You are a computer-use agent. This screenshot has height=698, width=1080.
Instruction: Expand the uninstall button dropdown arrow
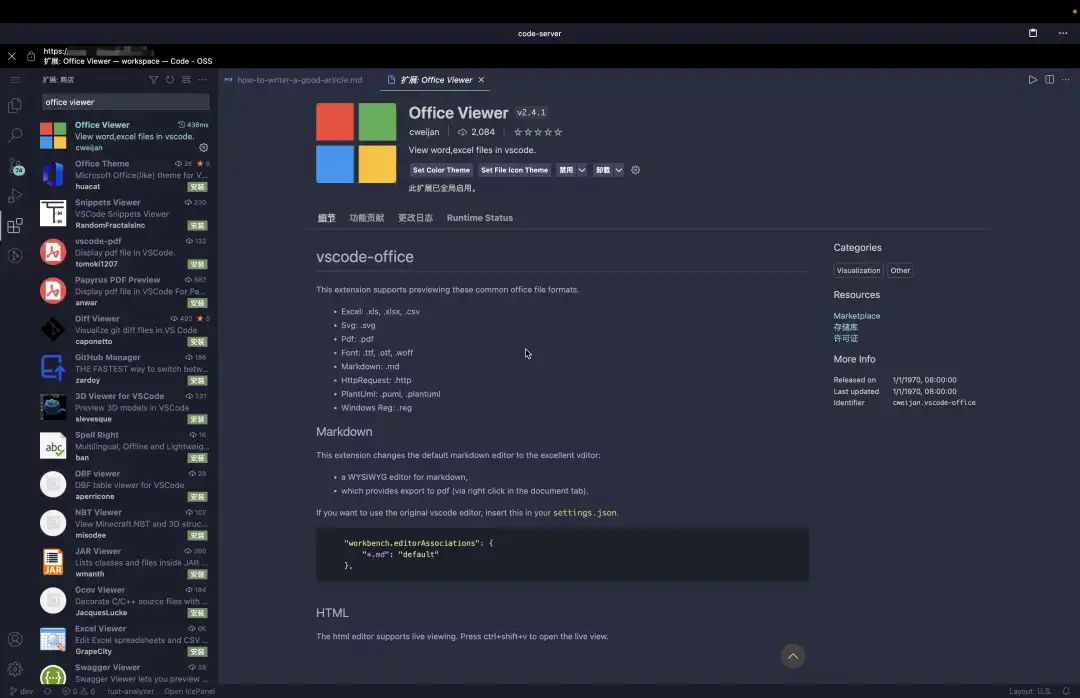619,170
